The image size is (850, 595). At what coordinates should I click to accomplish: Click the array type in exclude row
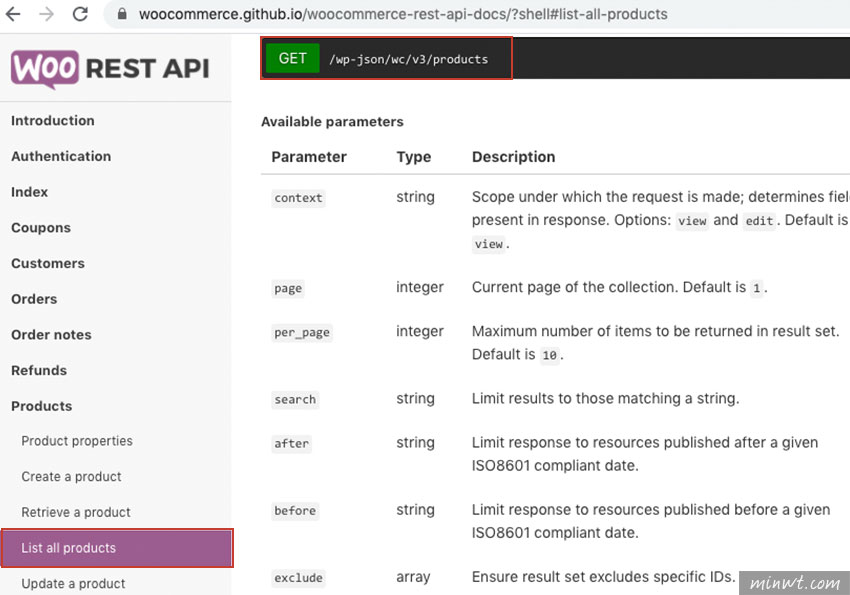click(x=413, y=578)
